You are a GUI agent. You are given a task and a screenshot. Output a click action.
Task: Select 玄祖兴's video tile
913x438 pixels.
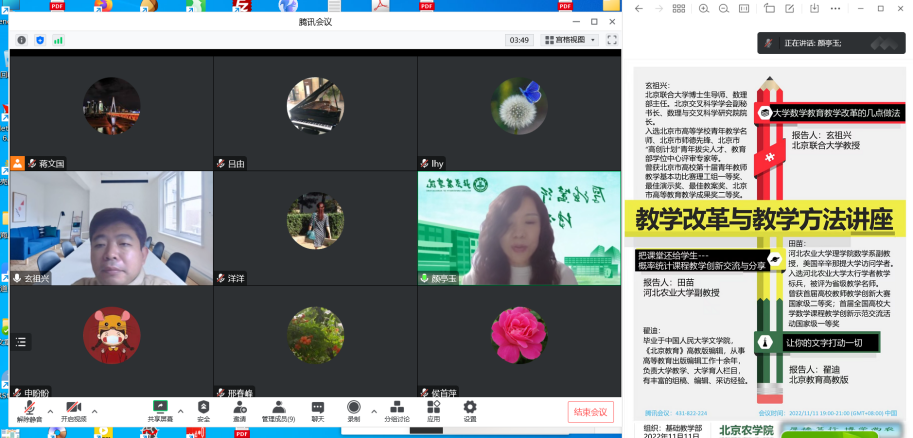[111, 228]
